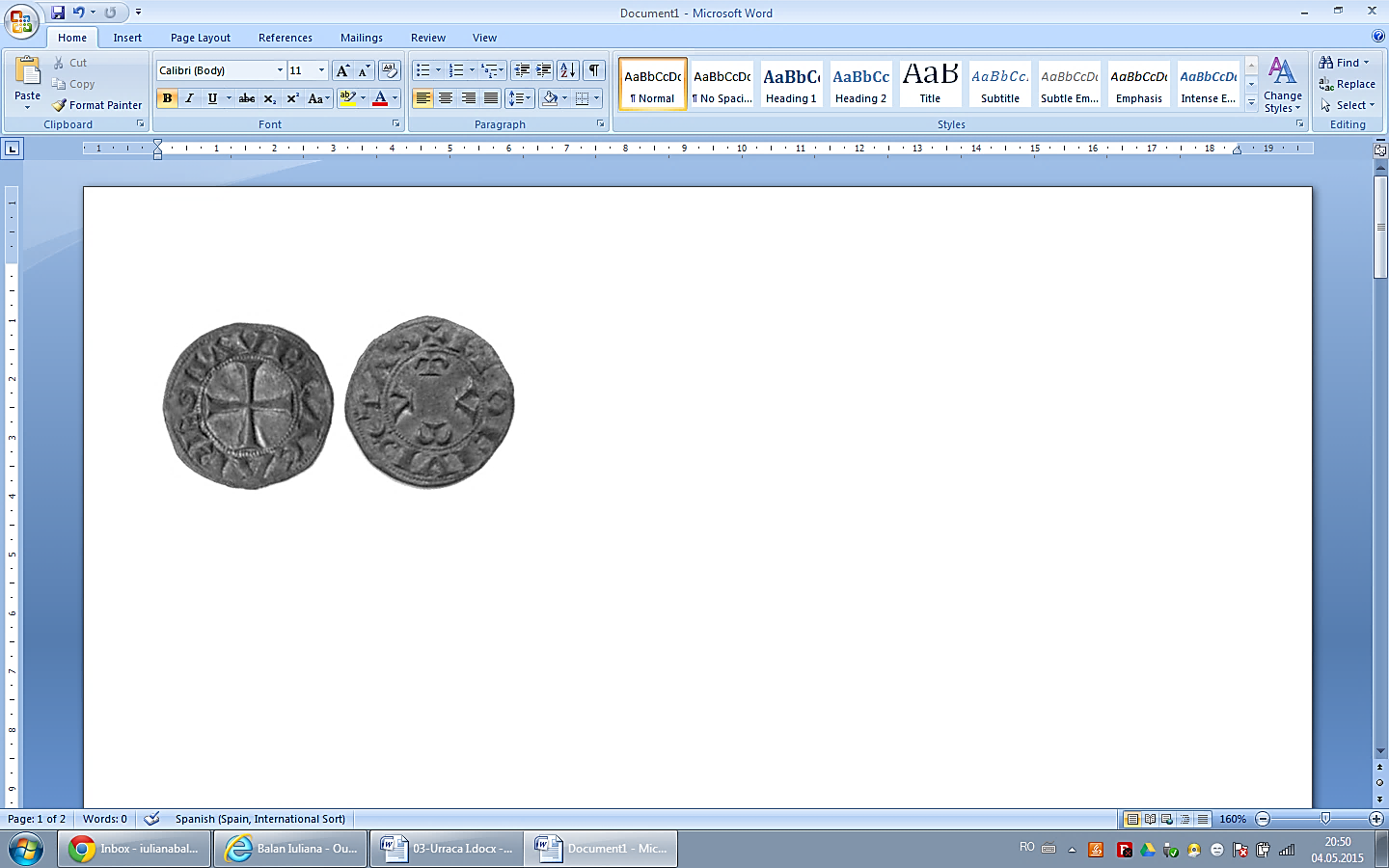Click the Save icon in quick access toolbar
The height and width of the screenshot is (868, 1389).
point(58,13)
